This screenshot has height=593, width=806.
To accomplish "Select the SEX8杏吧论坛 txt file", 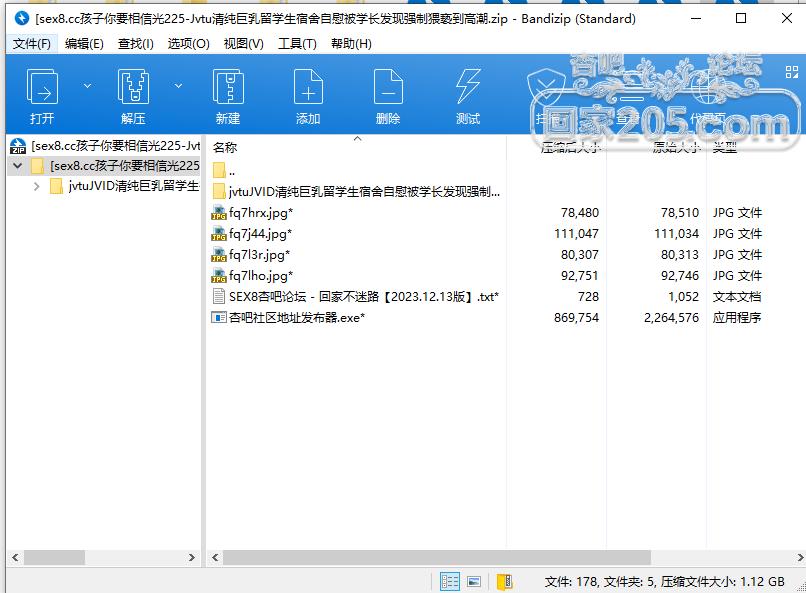I will [364, 297].
